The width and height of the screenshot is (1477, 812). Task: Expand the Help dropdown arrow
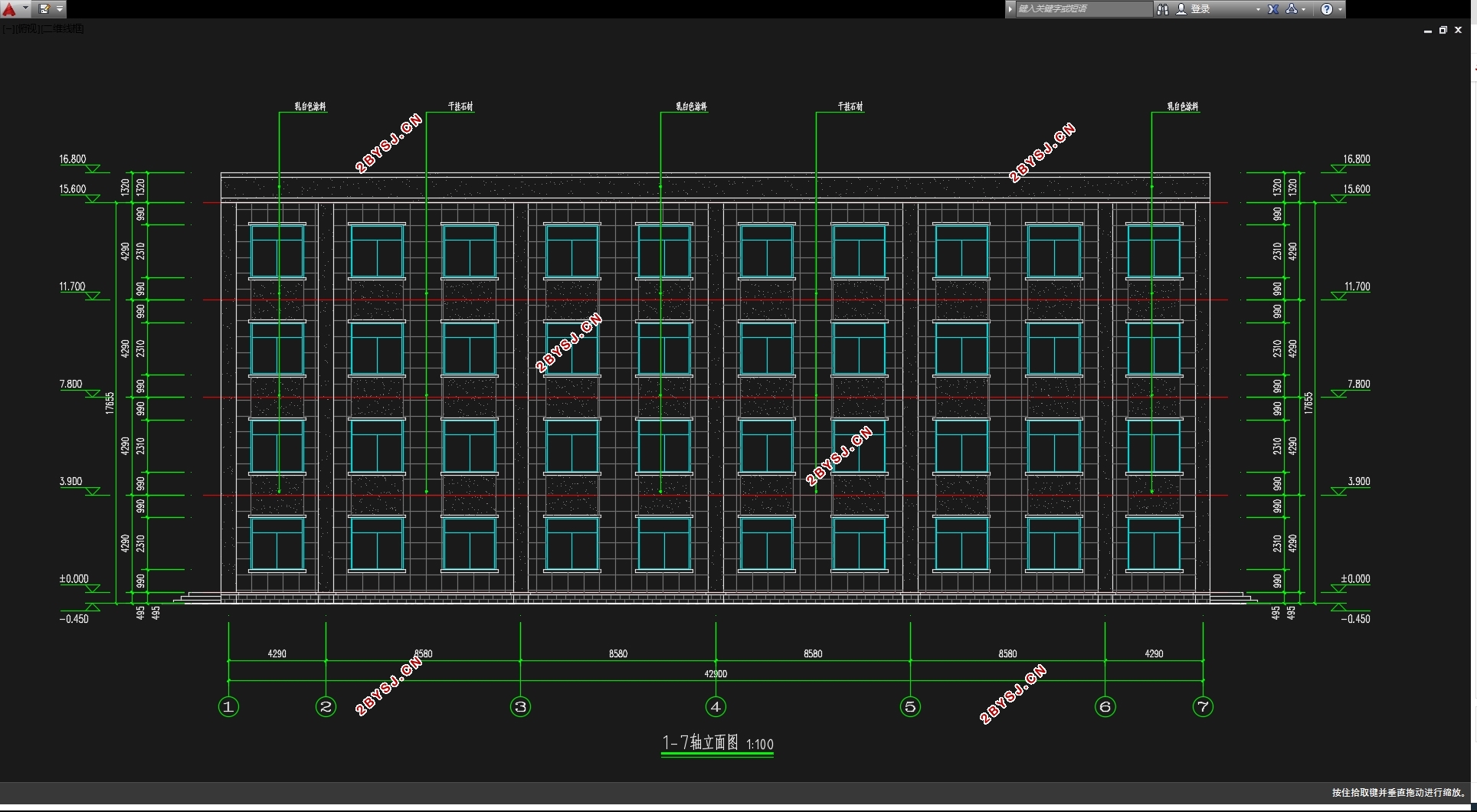pyautogui.click(x=1340, y=9)
